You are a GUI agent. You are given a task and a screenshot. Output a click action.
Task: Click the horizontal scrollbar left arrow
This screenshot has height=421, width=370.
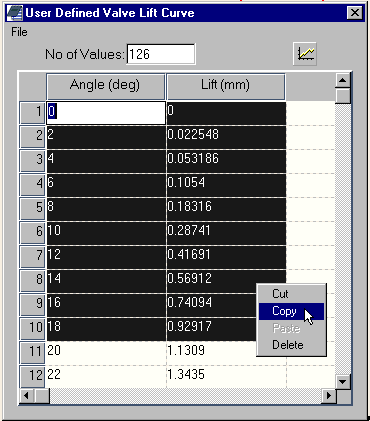pos(27,396)
